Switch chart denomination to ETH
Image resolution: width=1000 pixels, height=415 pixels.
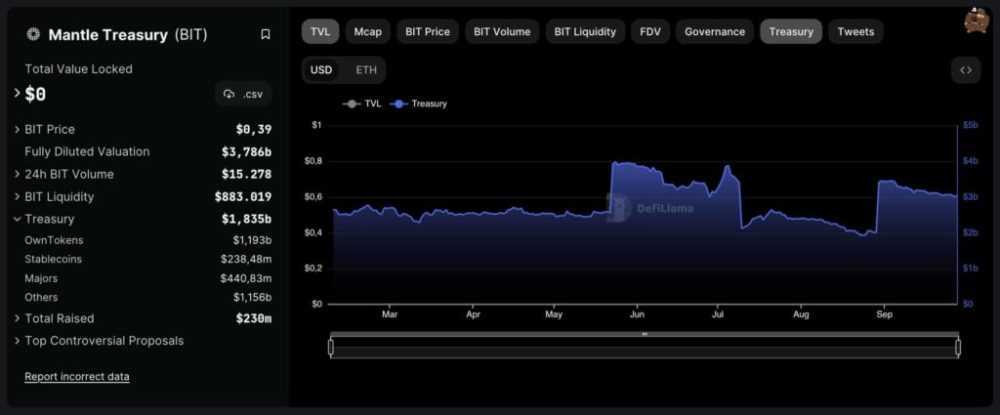click(x=366, y=70)
